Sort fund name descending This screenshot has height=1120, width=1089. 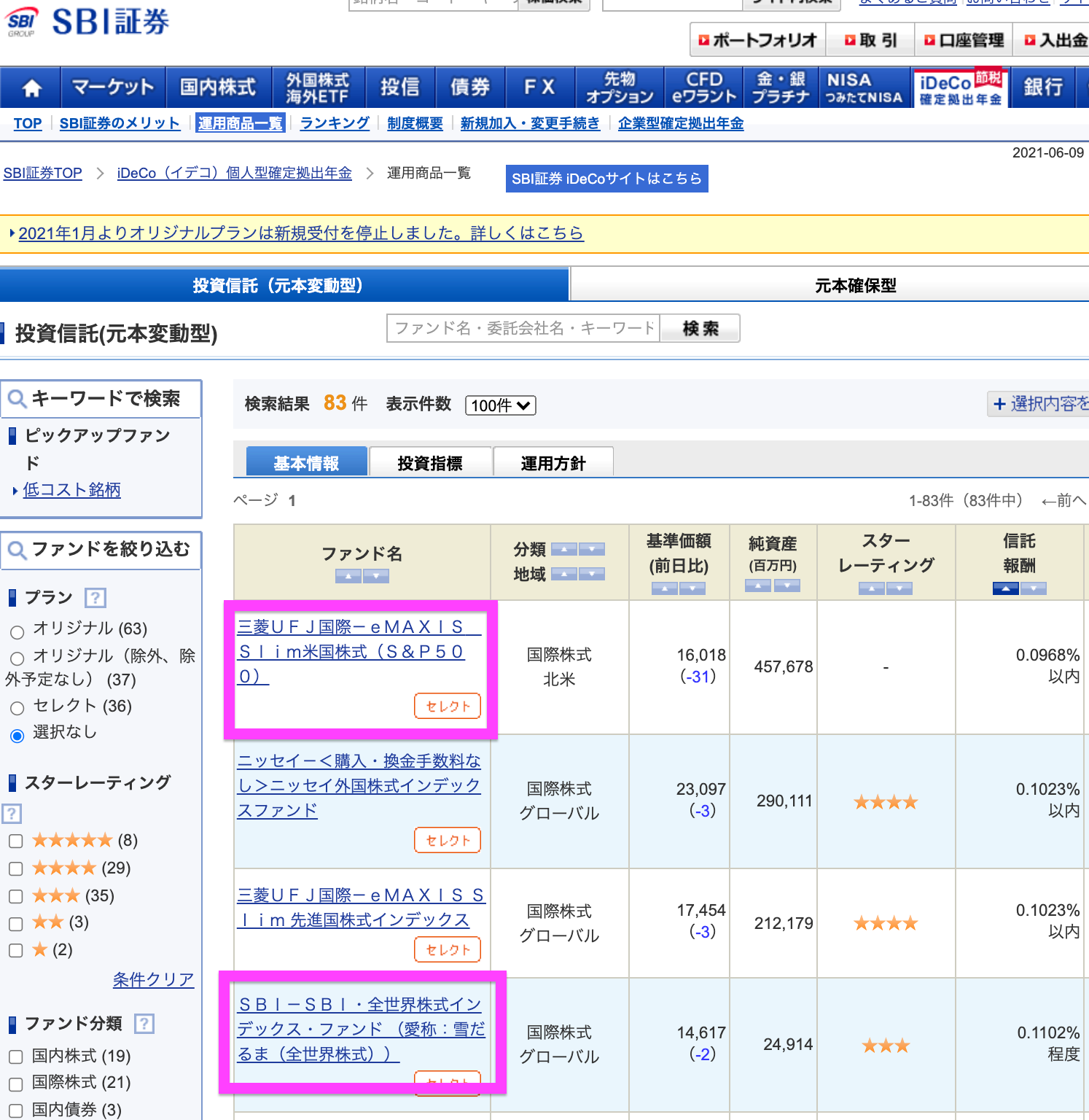click(376, 577)
